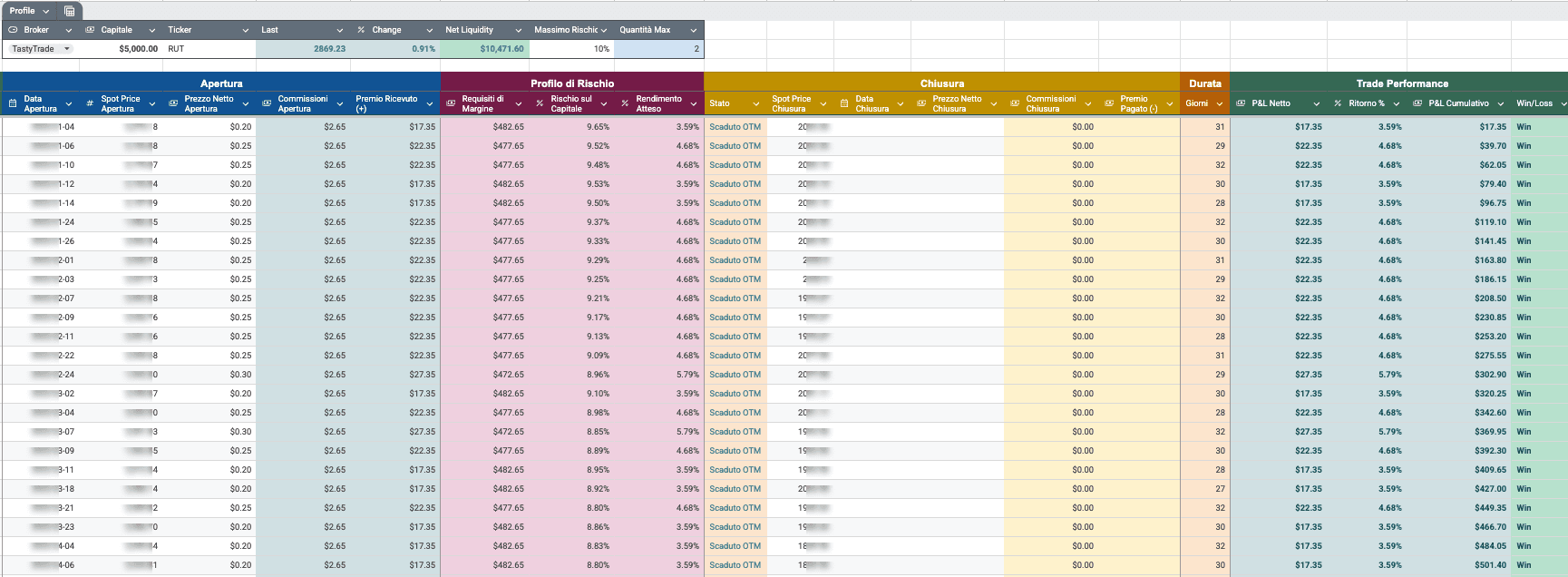1568x577 pixels.
Task: Click the table view icon beside Profile
Action: [70, 11]
